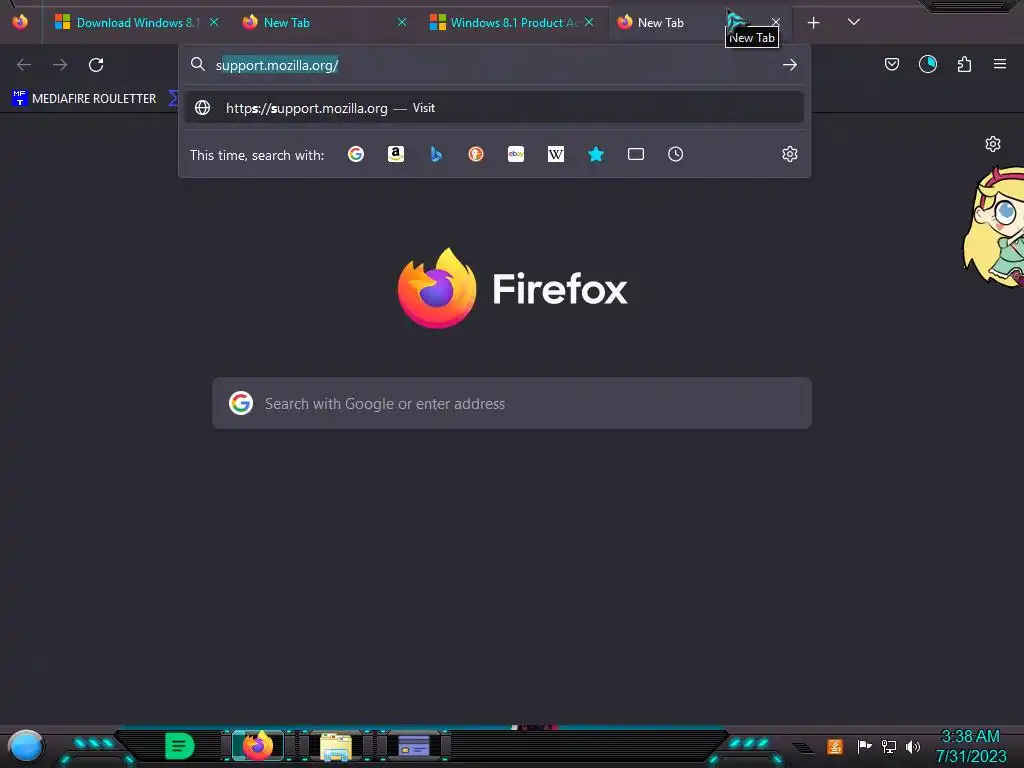Search this time with Google icon
Screen dimensions: 1024x768
point(356,154)
